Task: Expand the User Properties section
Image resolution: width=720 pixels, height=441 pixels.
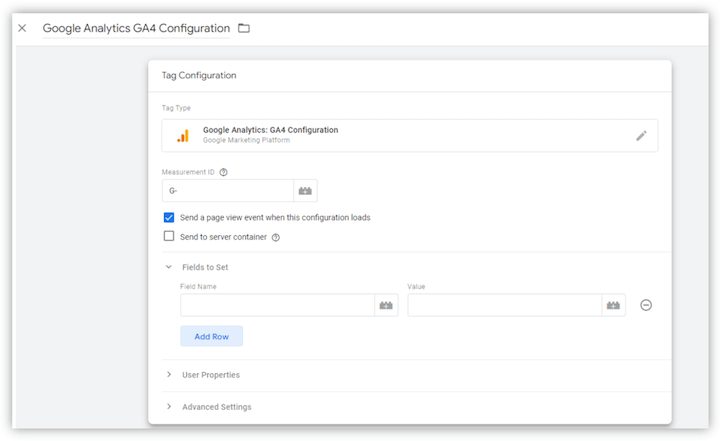Action: coord(169,374)
